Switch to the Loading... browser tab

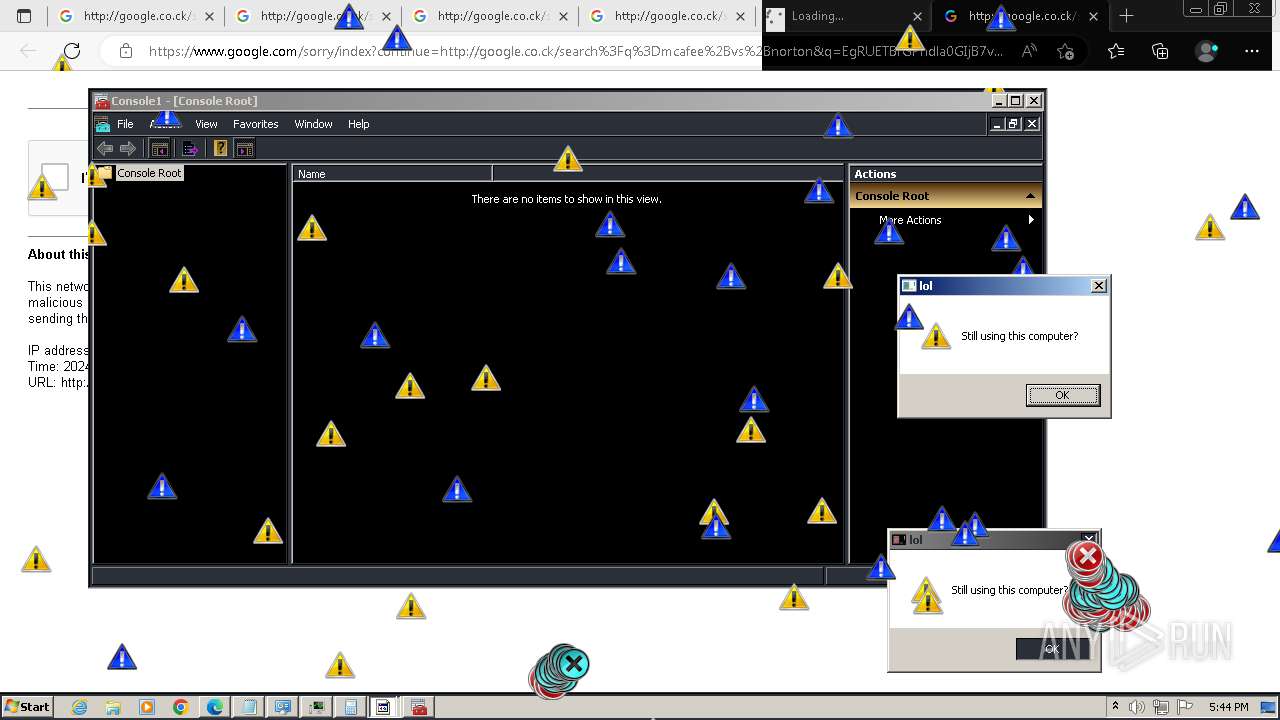[x=846, y=16]
